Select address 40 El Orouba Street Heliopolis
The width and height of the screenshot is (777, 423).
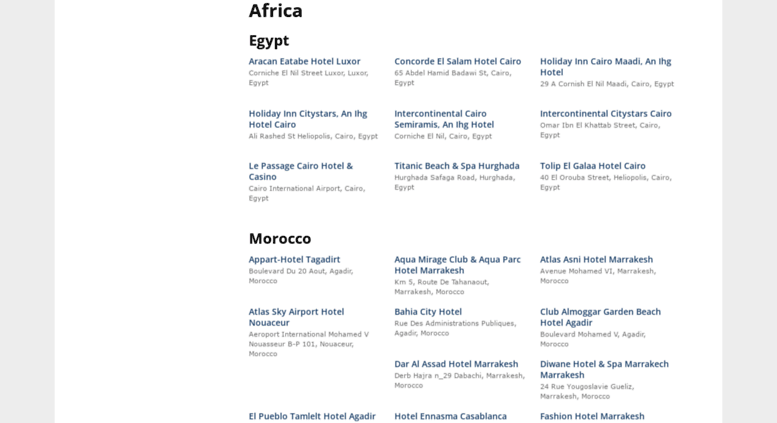pyautogui.click(x=606, y=182)
